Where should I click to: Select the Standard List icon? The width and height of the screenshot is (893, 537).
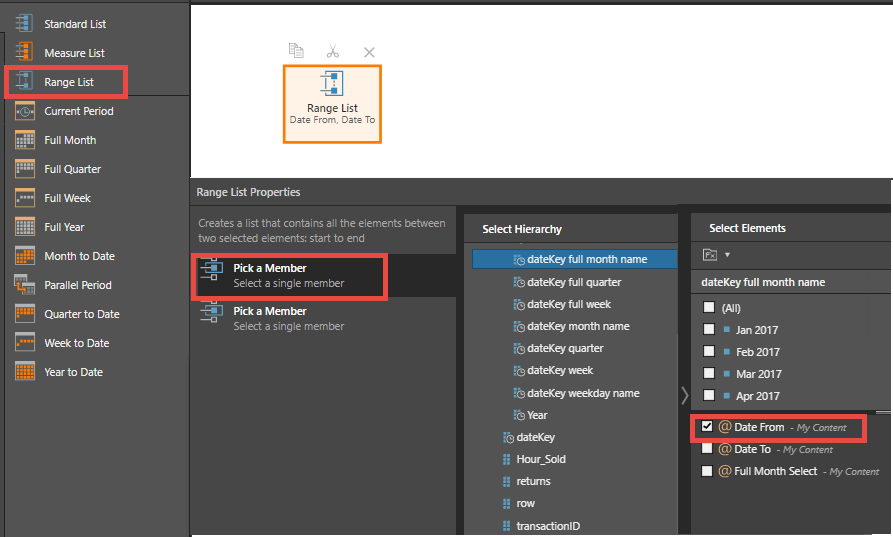click(24, 23)
